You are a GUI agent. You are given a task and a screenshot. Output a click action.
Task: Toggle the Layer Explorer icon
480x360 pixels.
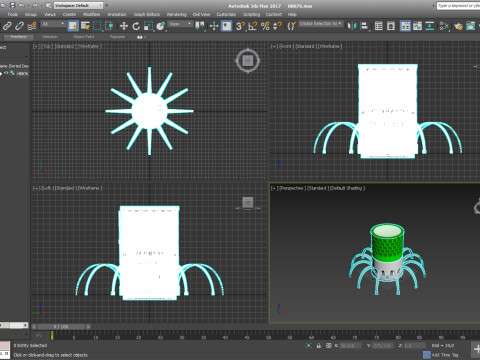pyautogui.click(x=391, y=26)
